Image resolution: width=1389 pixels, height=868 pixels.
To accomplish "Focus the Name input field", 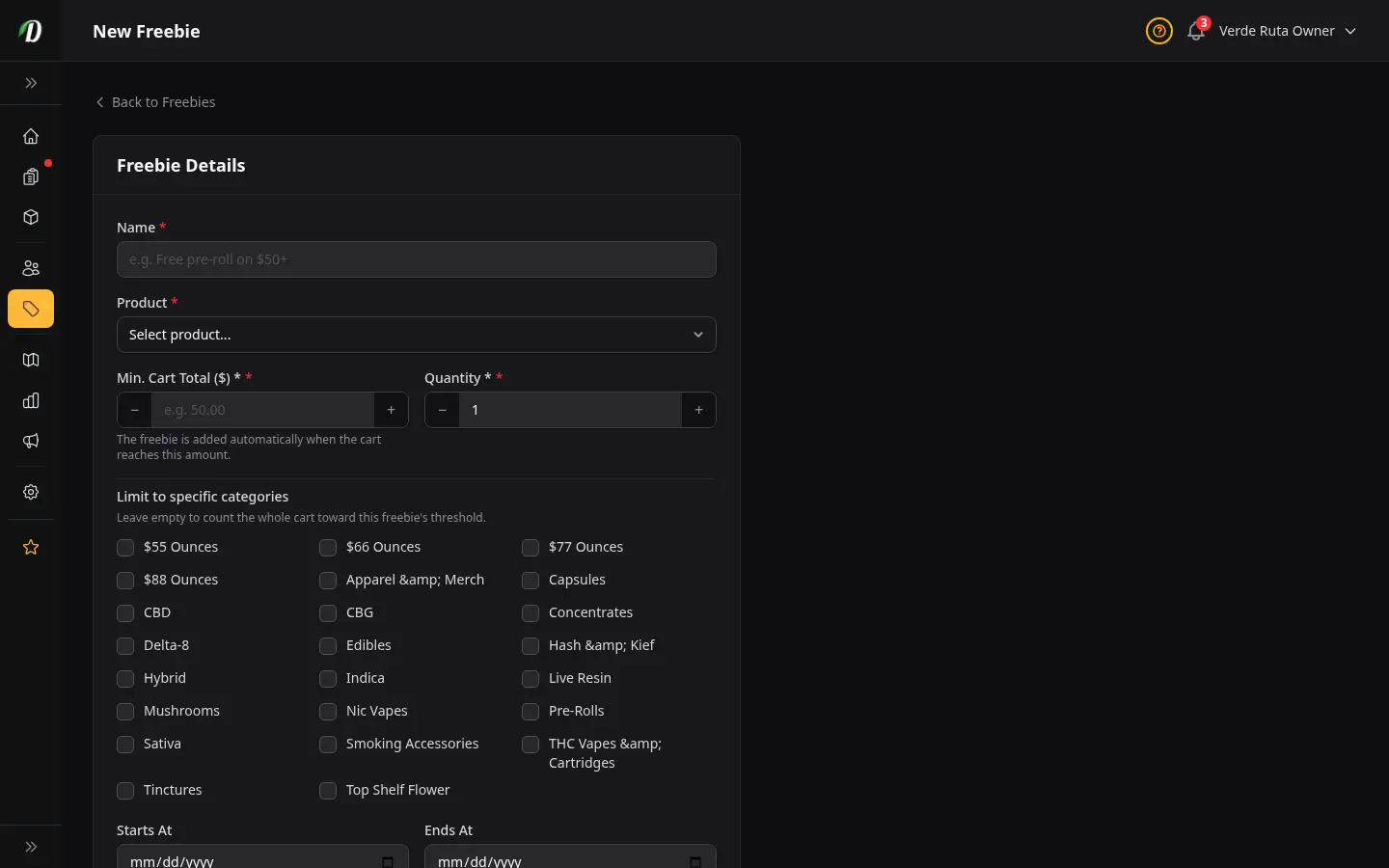I will (x=417, y=259).
